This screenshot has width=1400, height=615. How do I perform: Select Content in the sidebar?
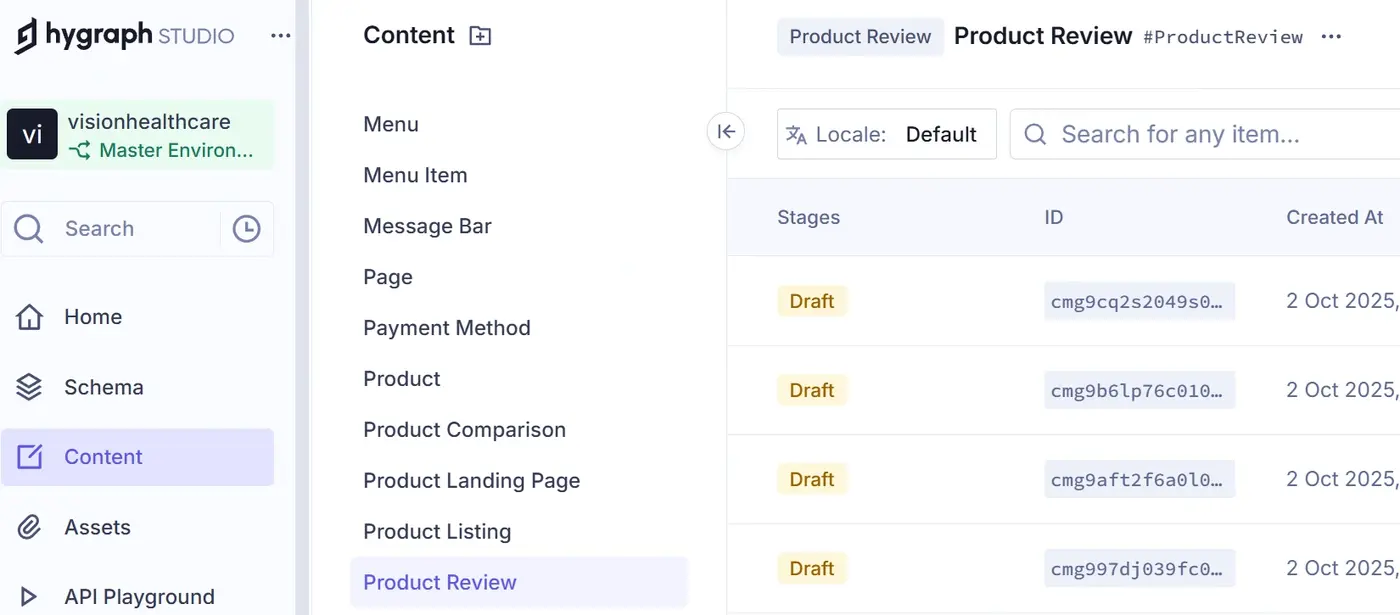pos(137,457)
